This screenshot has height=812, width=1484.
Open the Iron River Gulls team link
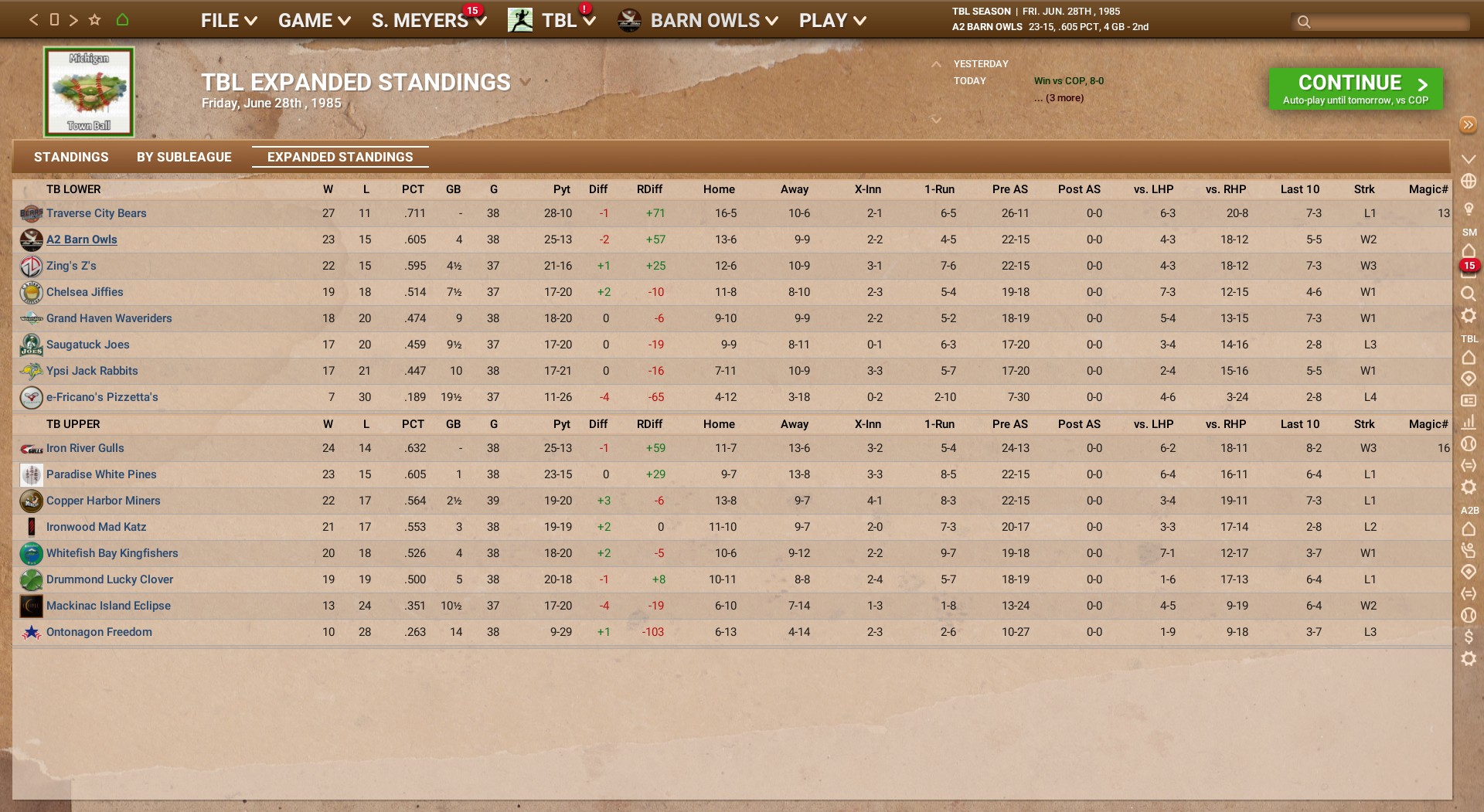point(85,448)
